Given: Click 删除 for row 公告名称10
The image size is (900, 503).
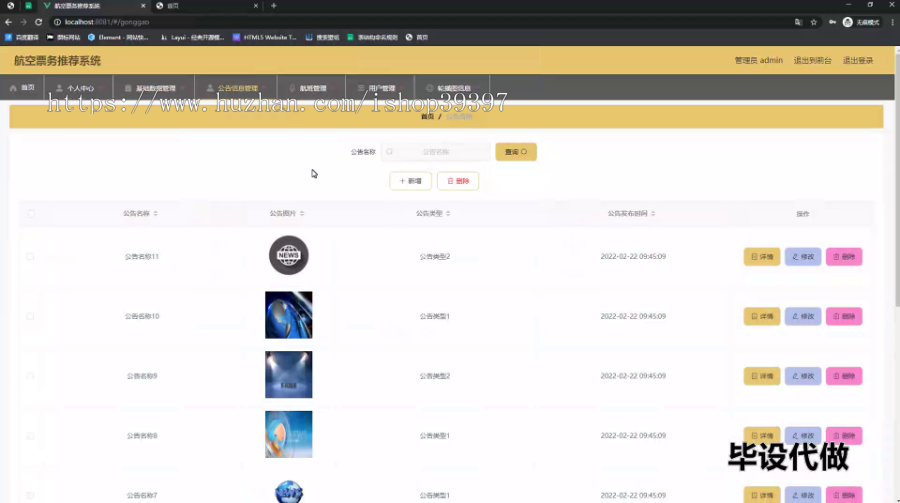Looking at the screenshot, I should pos(844,316).
